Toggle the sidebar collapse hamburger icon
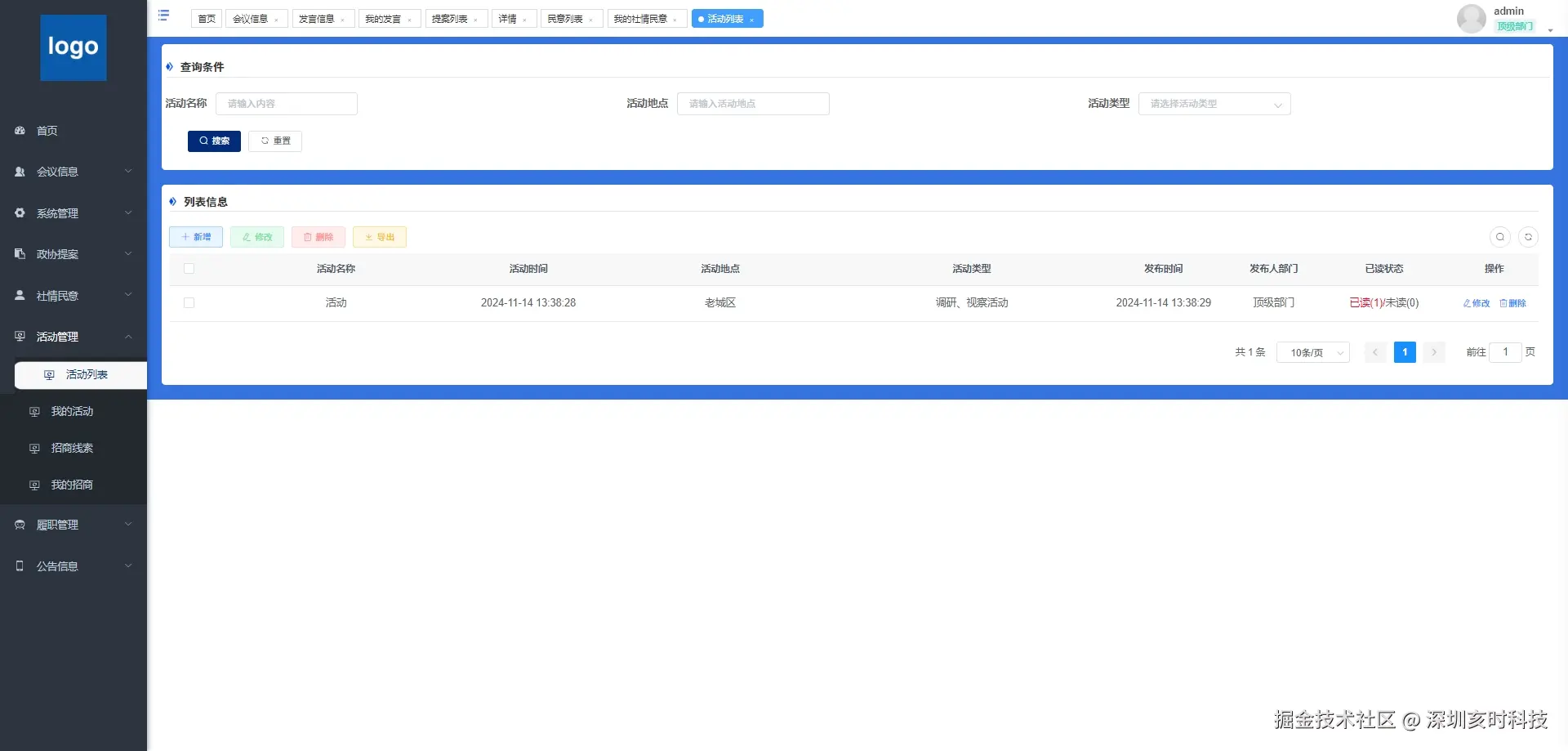 click(x=163, y=16)
